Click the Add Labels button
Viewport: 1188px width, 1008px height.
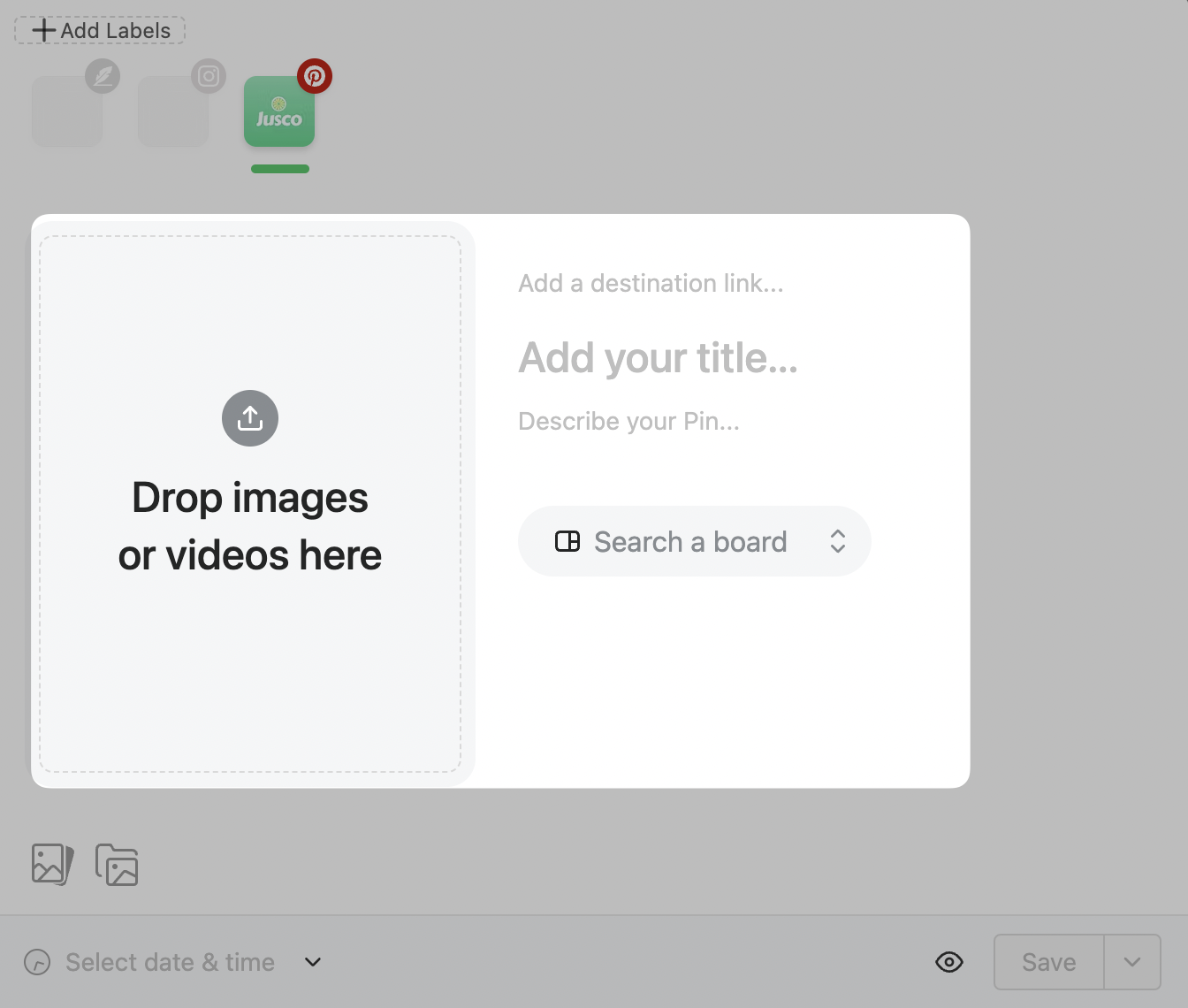tap(100, 30)
